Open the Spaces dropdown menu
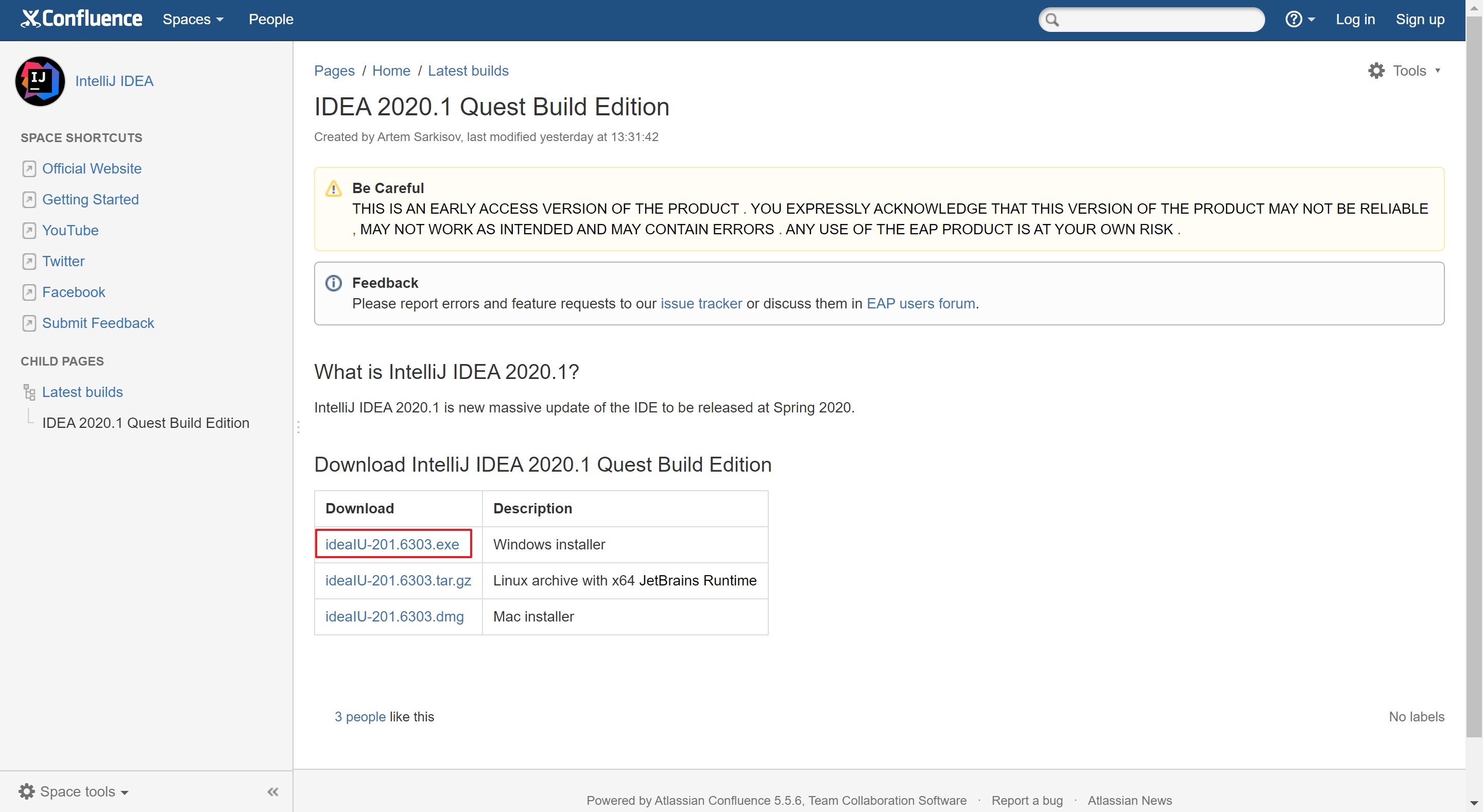Image resolution: width=1483 pixels, height=812 pixels. 193,20
